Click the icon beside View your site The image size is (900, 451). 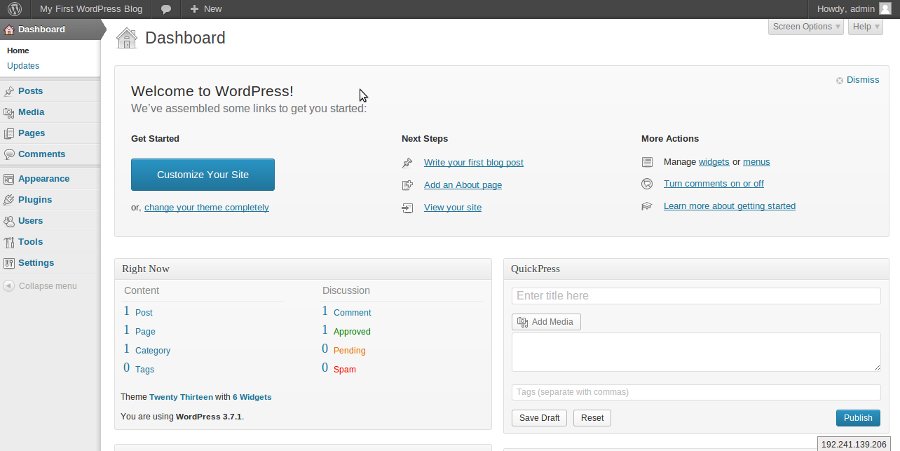tap(407, 208)
